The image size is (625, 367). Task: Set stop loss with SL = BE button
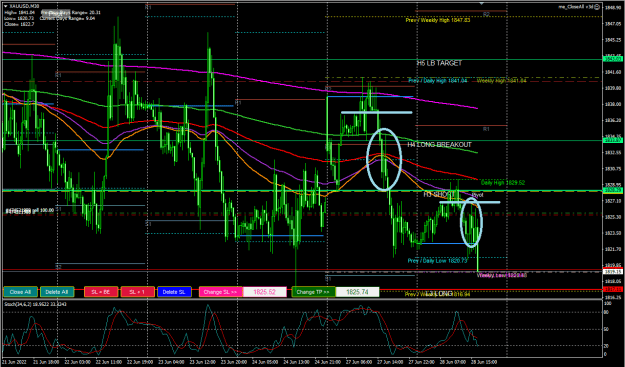pyautogui.click(x=101, y=292)
